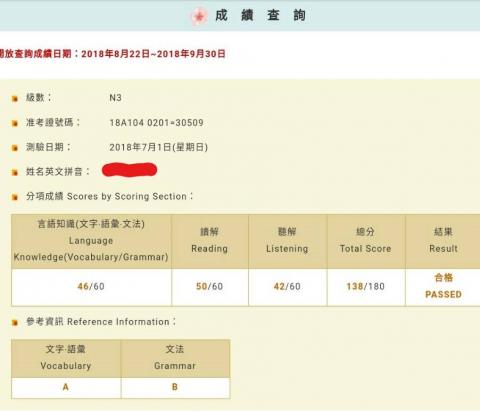Click the 准考證號碼 label
Screen dimensions: 480x411
[x=53, y=122]
